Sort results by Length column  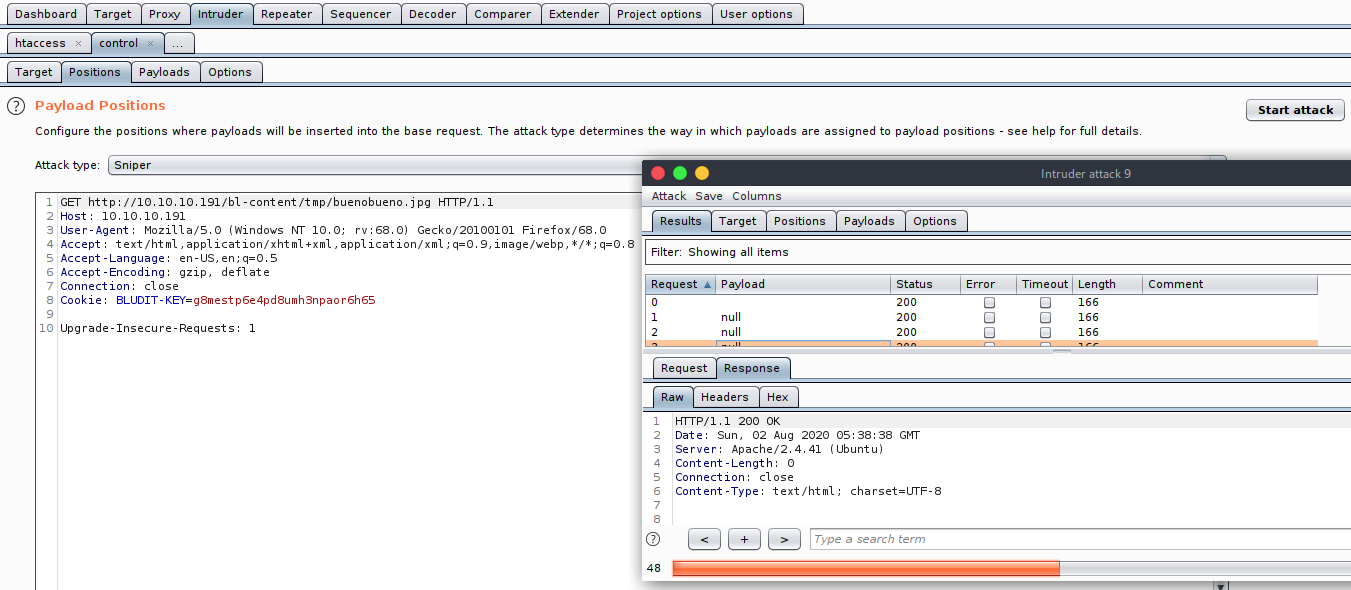point(1106,284)
